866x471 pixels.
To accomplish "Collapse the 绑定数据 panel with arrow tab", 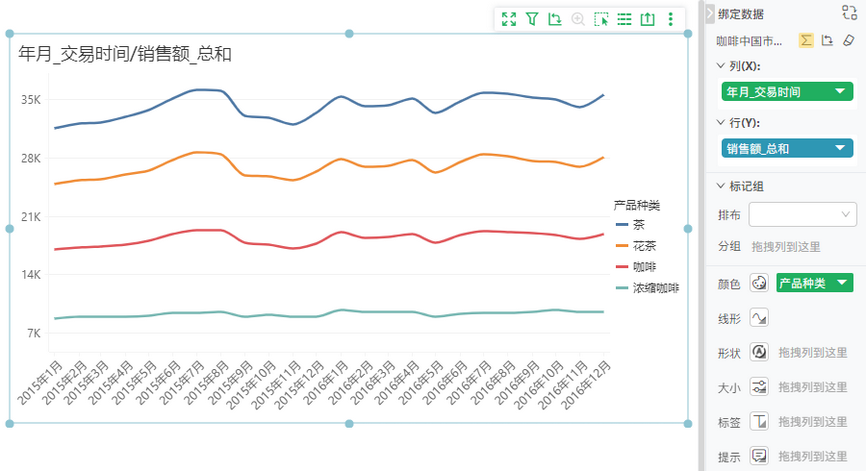I will [710, 14].
